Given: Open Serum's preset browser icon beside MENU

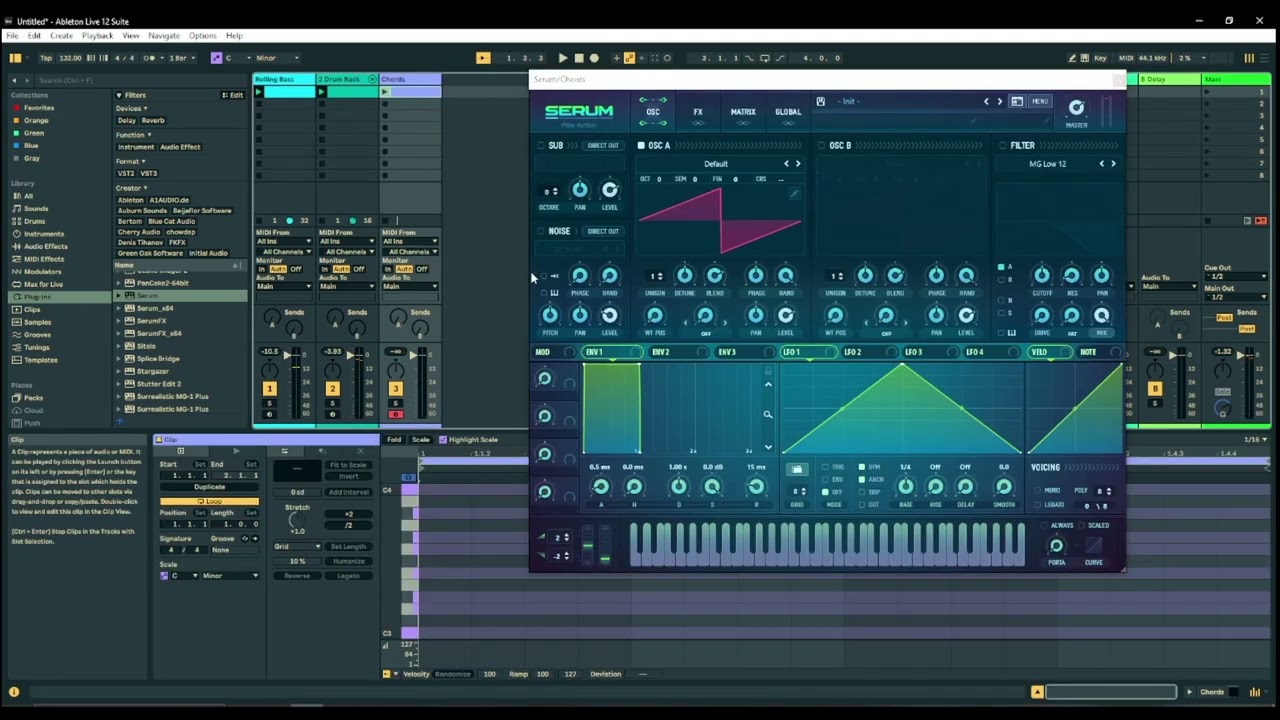Looking at the screenshot, I should pyautogui.click(x=1017, y=101).
